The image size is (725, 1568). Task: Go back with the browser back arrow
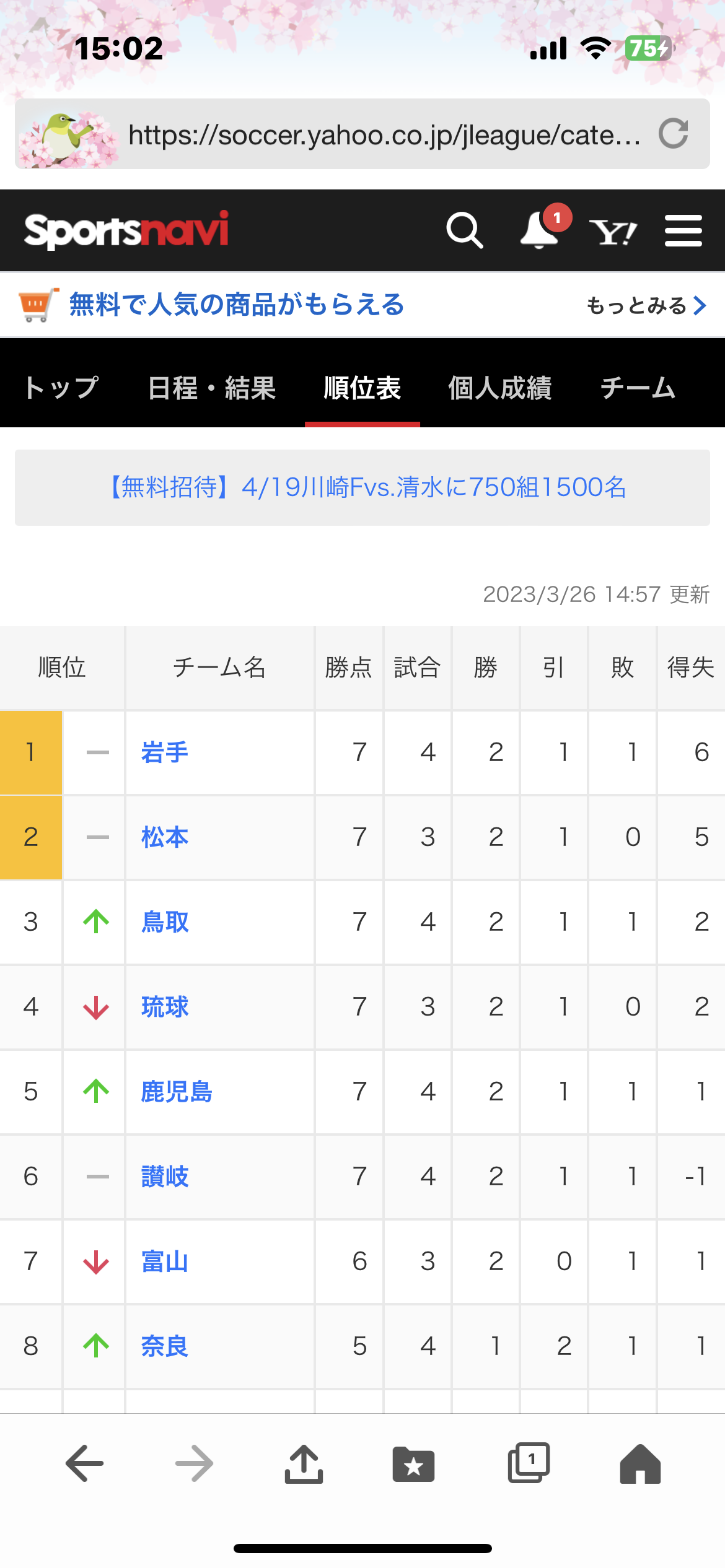coord(84,1463)
